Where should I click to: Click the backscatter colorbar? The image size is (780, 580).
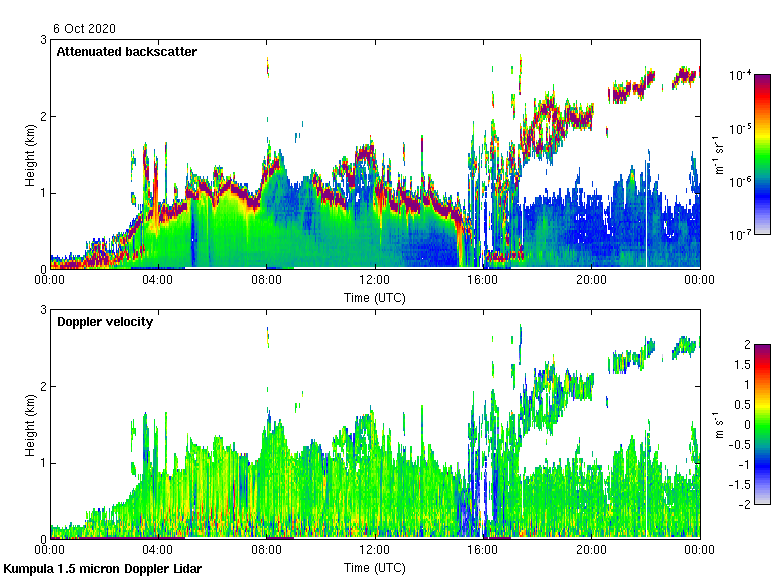762,154
